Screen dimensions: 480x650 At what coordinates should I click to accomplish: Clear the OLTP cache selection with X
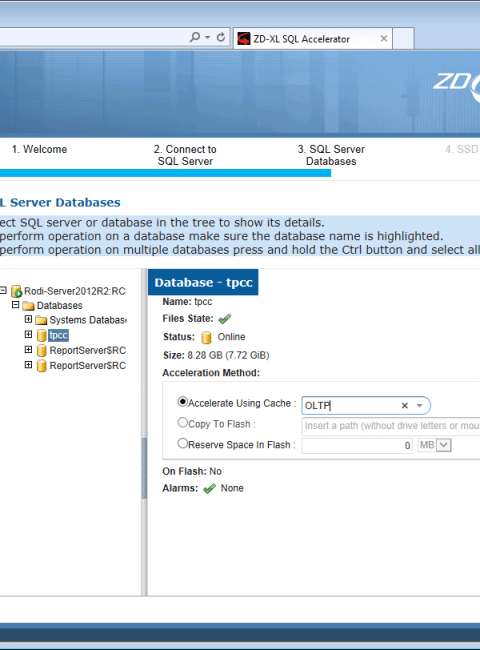pyautogui.click(x=405, y=405)
